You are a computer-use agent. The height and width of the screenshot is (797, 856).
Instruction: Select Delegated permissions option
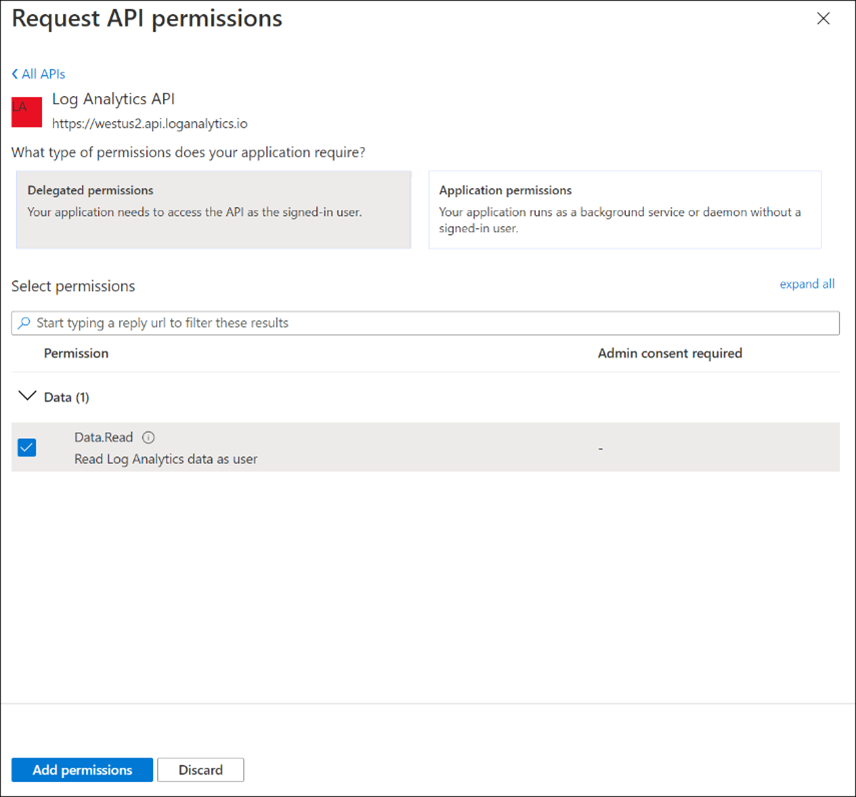[x=213, y=209]
